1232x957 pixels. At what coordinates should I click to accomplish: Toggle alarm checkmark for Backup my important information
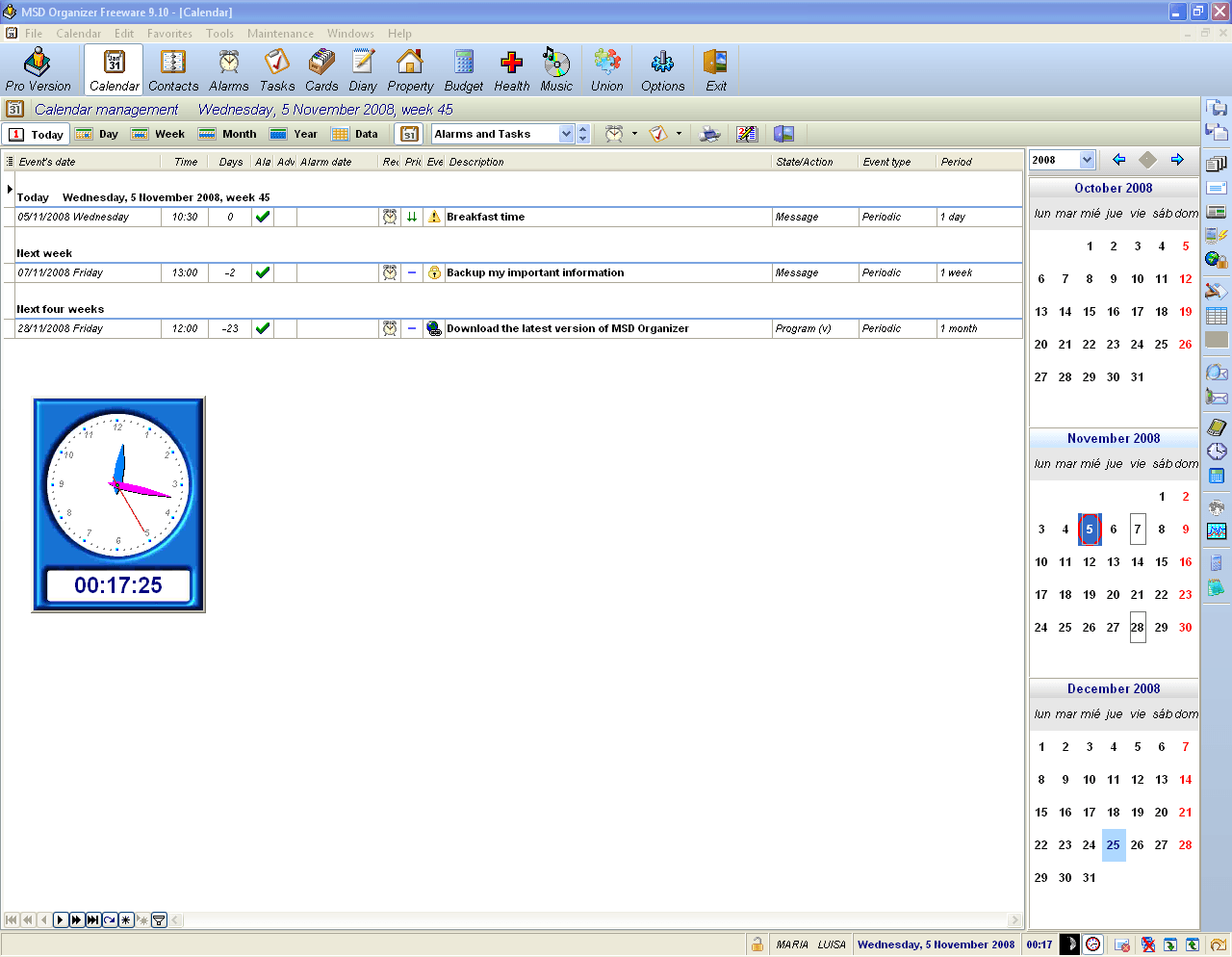pos(262,272)
